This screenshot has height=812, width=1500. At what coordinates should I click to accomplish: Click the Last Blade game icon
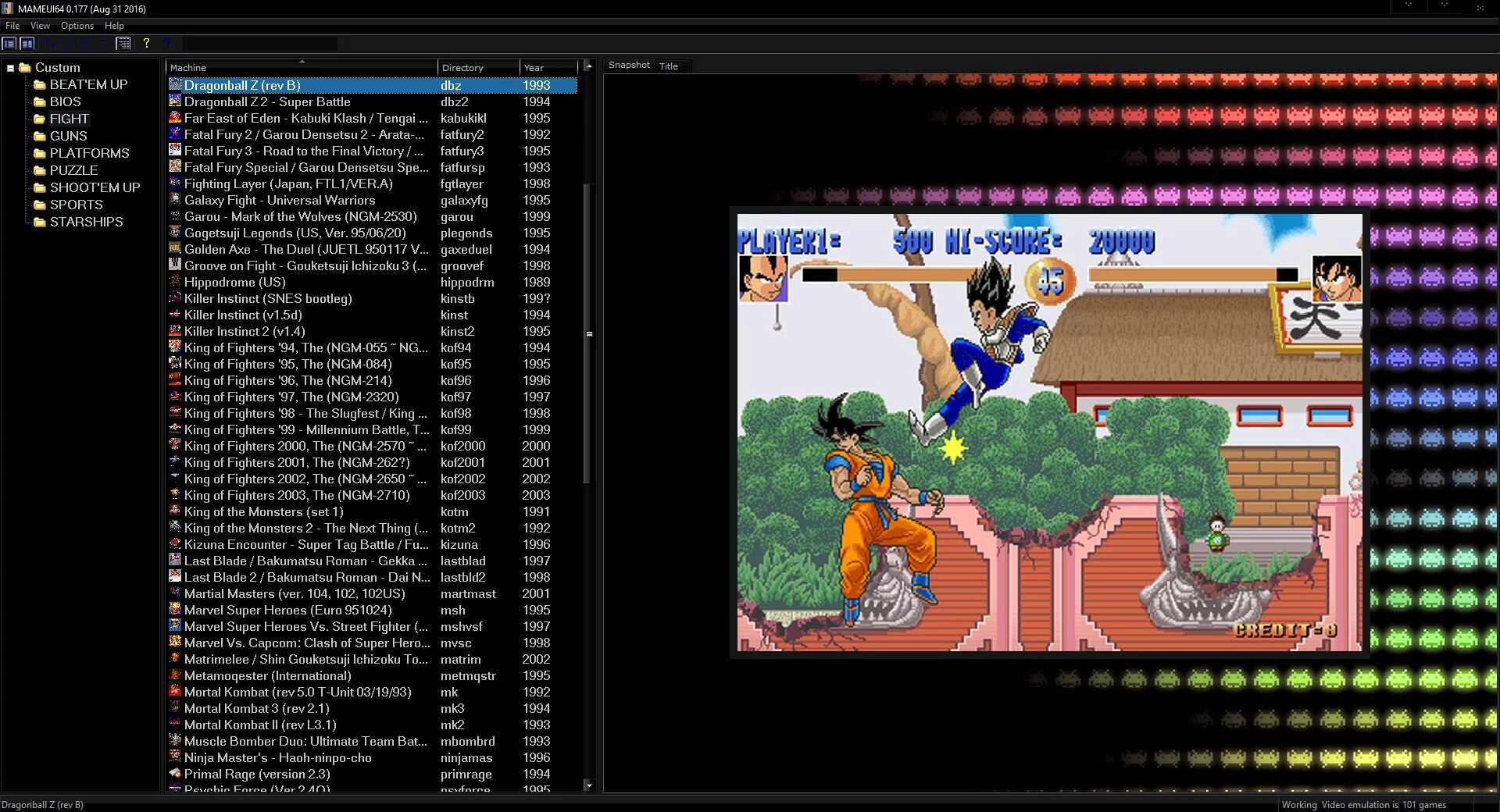(x=175, y=561)
